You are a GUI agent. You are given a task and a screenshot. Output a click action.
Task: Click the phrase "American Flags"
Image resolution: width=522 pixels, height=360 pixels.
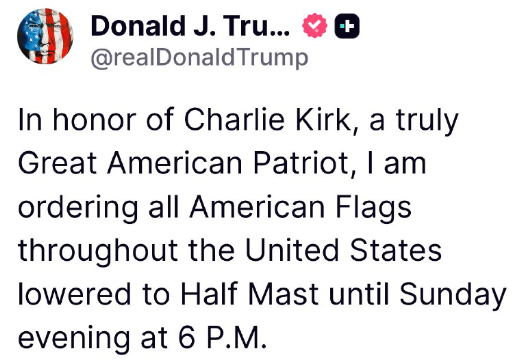(300, 207)
